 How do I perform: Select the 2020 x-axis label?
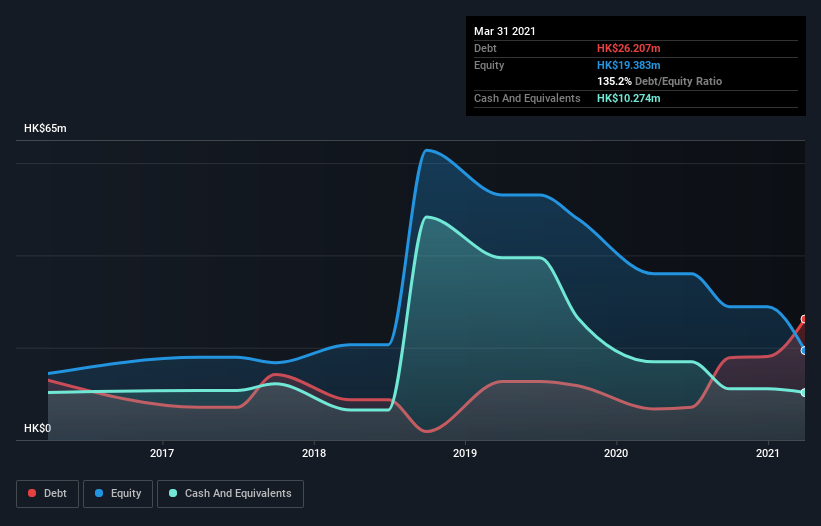pyautogui.click(x=616, y=453)
